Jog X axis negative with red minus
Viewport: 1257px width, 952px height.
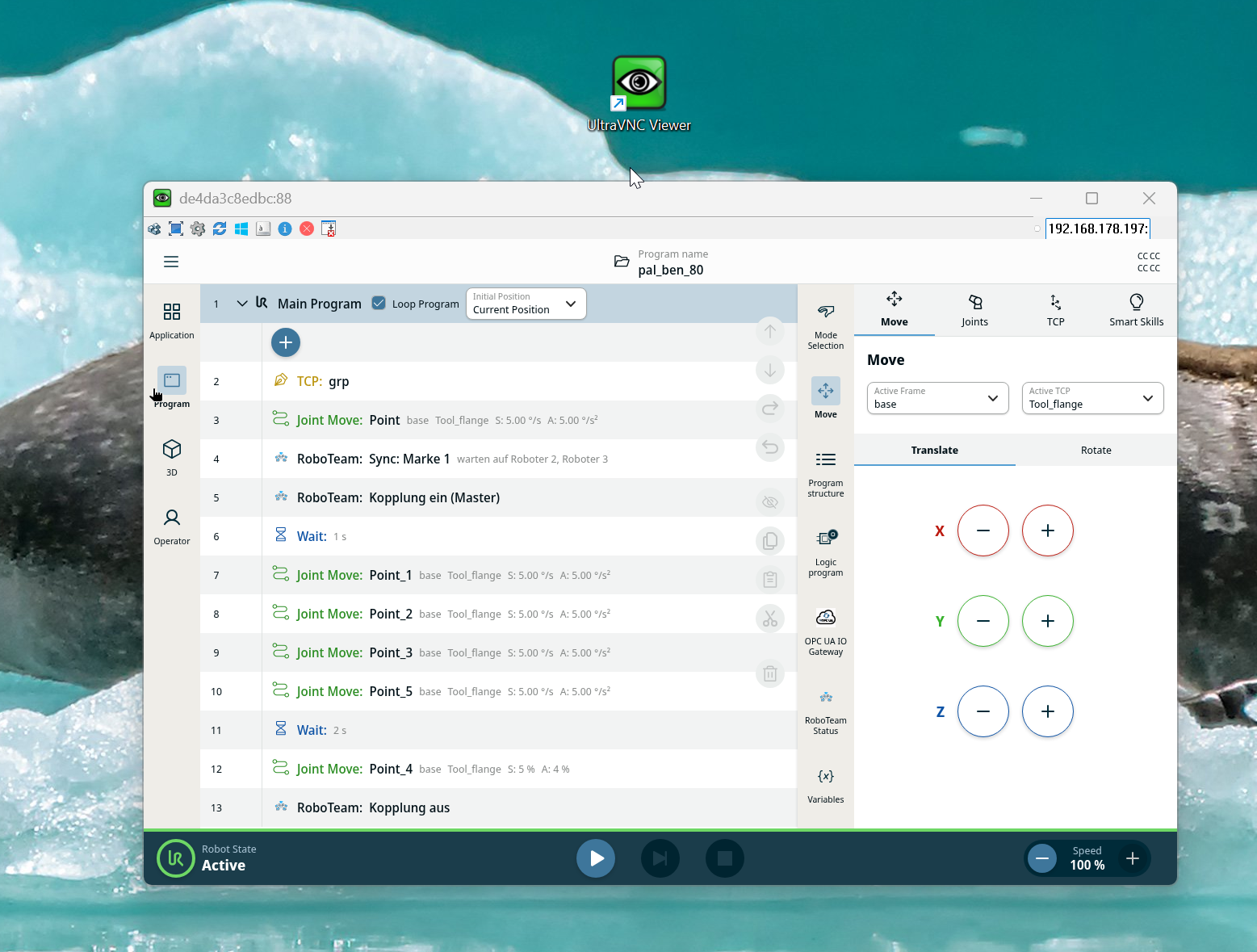[983, 531]
